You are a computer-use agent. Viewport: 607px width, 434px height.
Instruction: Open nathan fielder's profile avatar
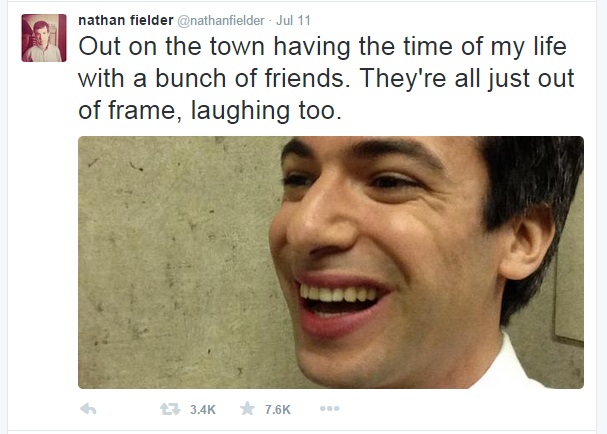(x=44, y=38)
